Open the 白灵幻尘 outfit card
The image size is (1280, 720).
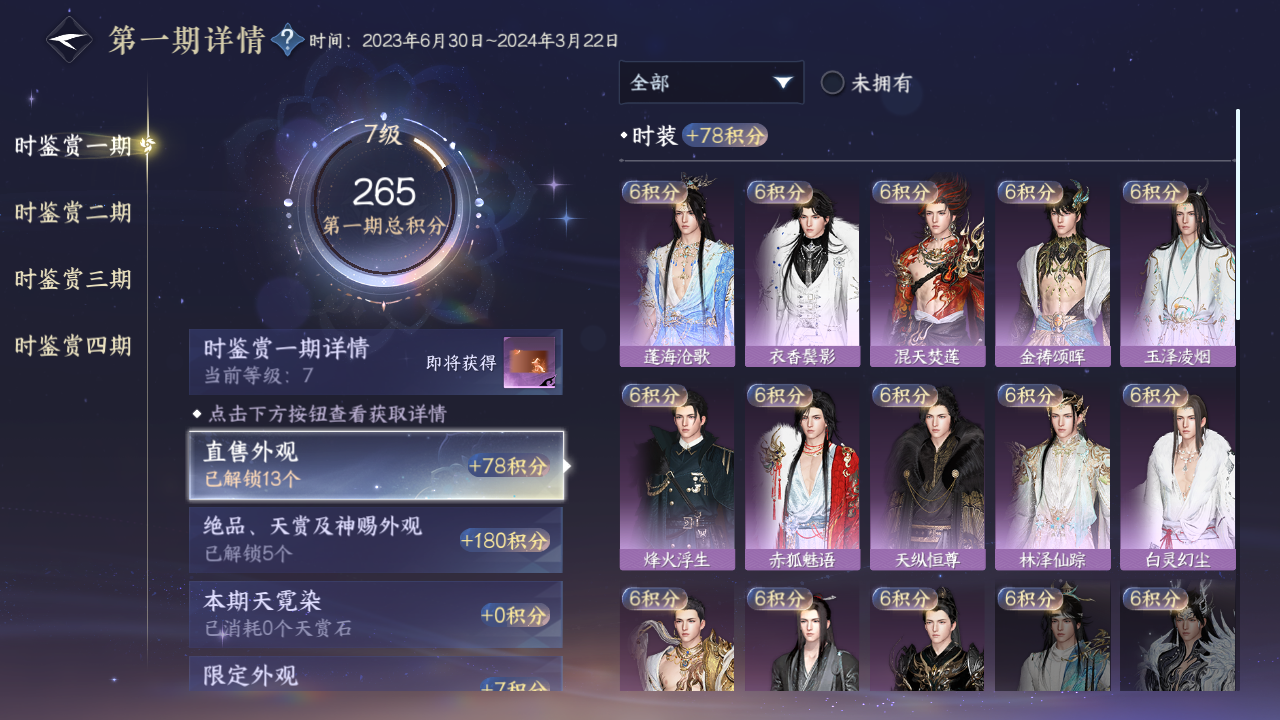coord(1177,477)
